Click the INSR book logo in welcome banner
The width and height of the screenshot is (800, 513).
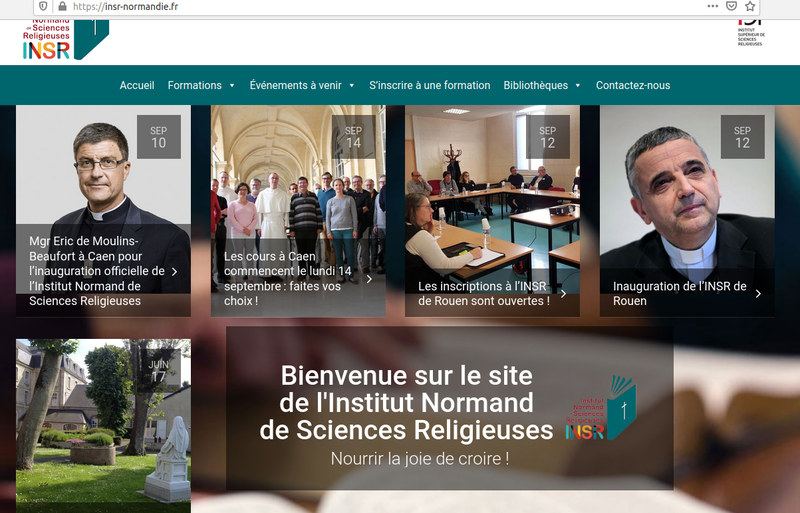(601, 408)
